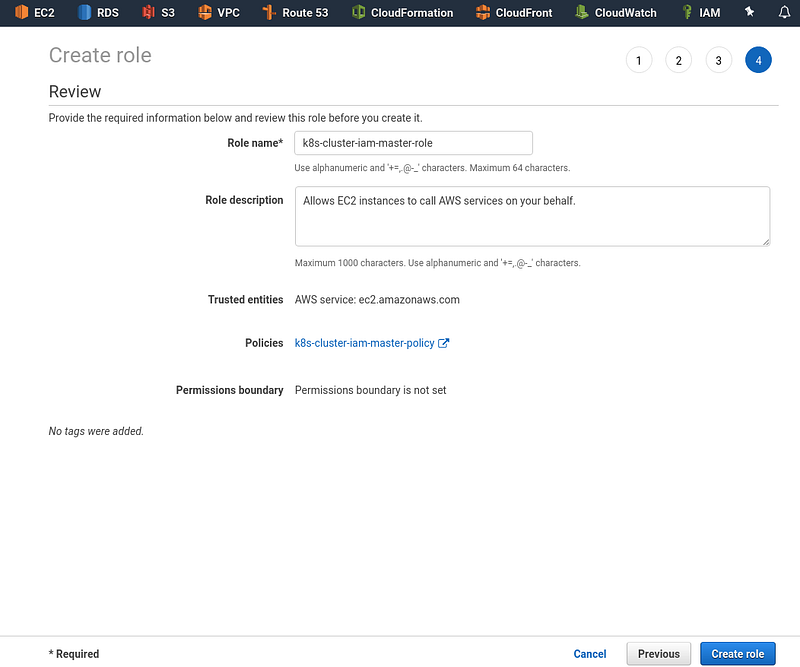Click the Role name input field

click(x=413, y=143)
